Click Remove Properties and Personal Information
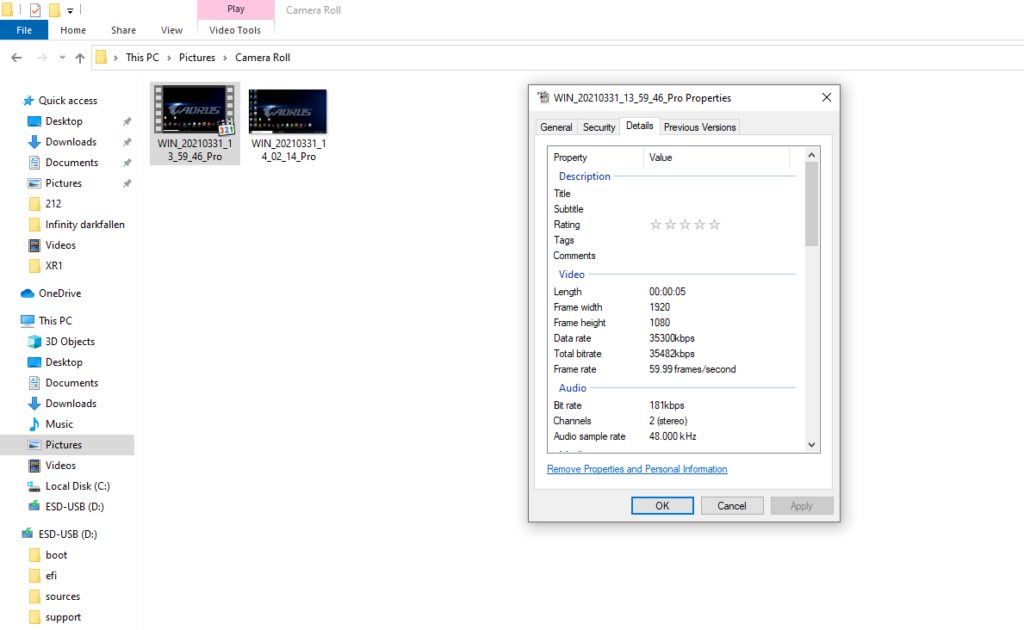Screen dimensions: 1024x630 point(637,469)
